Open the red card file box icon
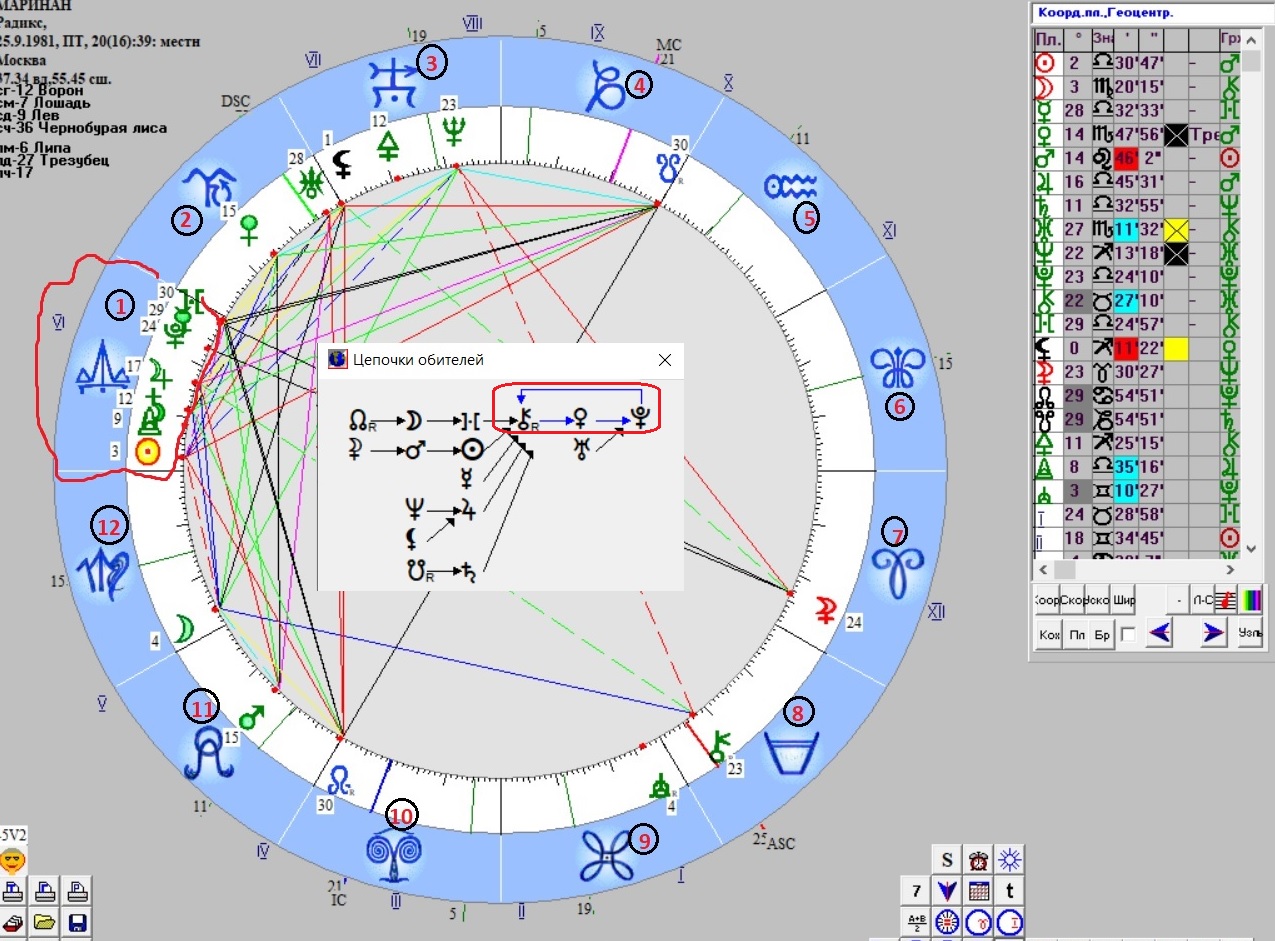The width and height of the screenshot is (1275, 941). [x=12, y=923]
